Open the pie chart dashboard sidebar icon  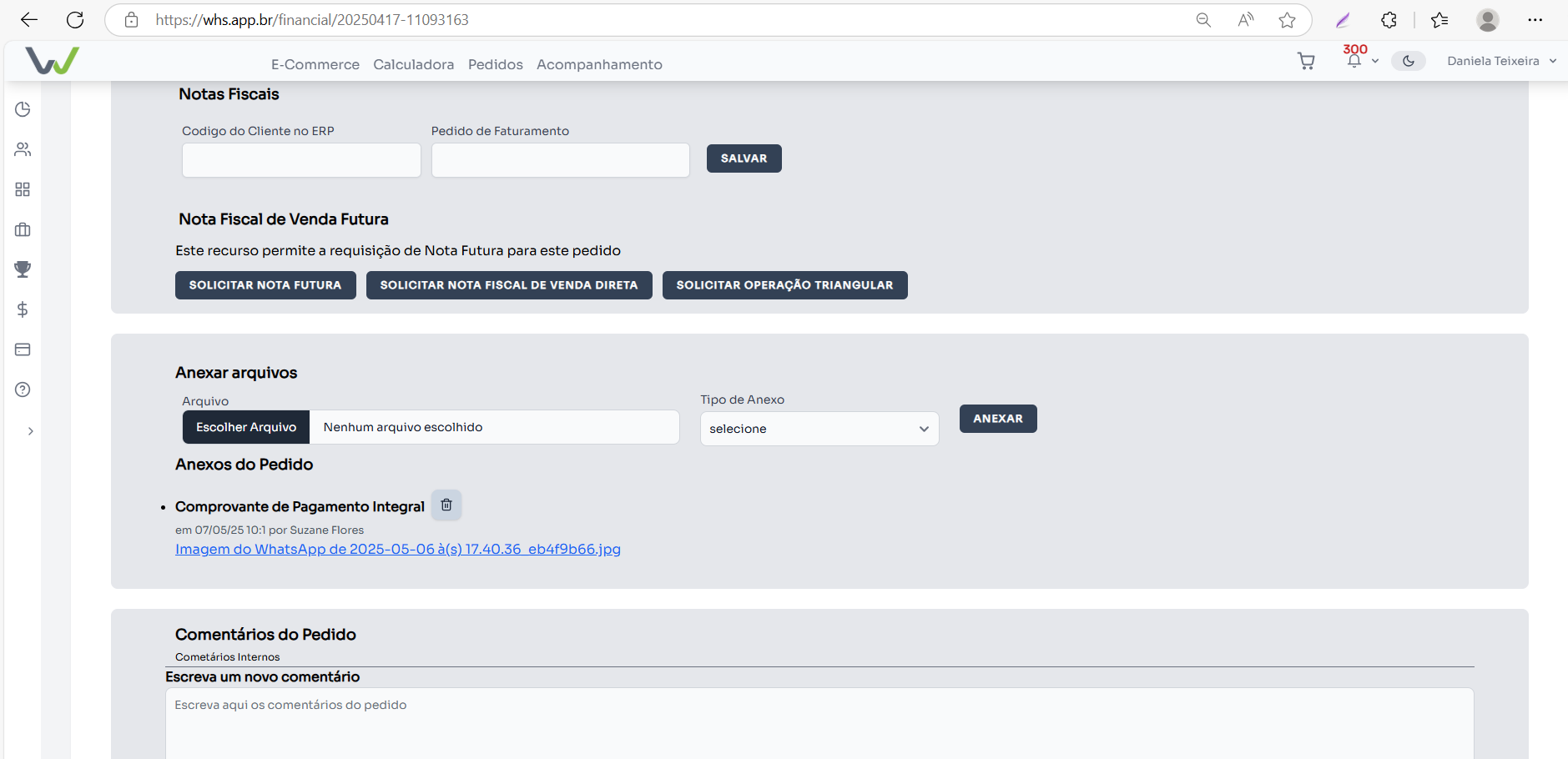coord(23,109)
